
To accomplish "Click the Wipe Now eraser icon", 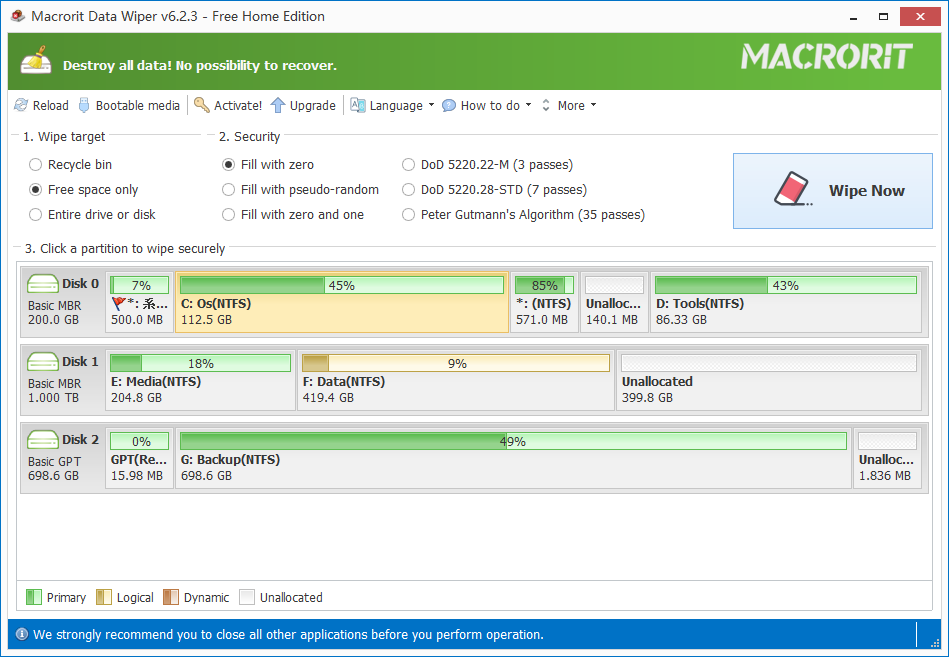I will pos(793,189).
